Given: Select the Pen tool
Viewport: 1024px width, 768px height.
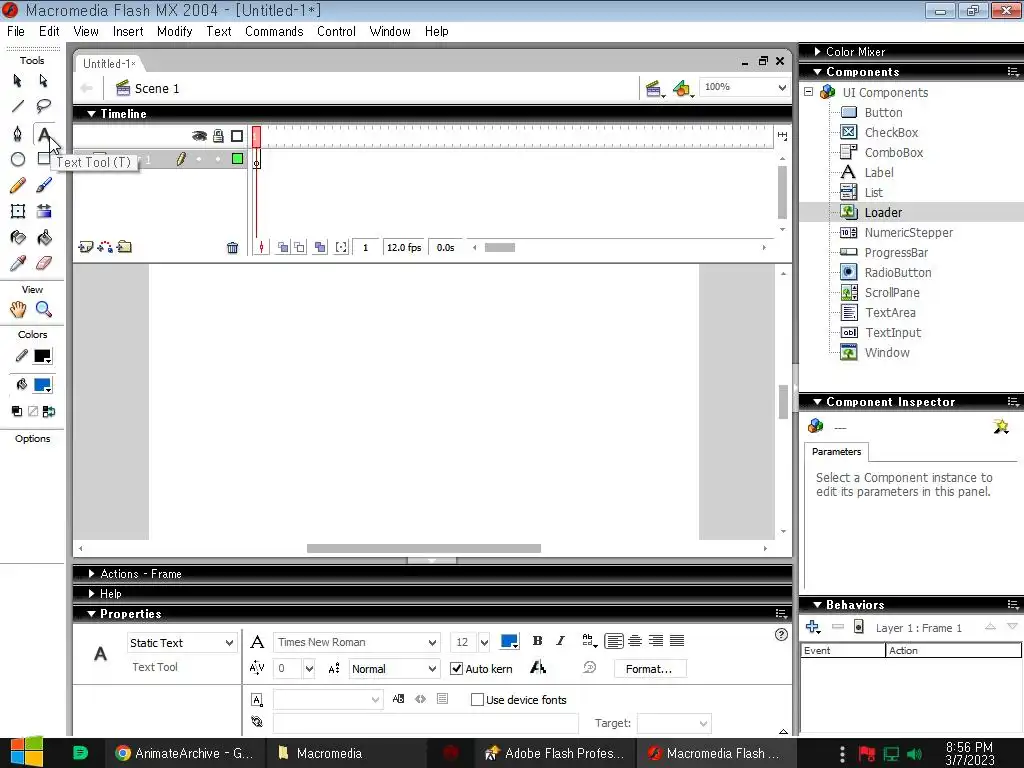Looking at the screenshot, I should pos(18,134).
